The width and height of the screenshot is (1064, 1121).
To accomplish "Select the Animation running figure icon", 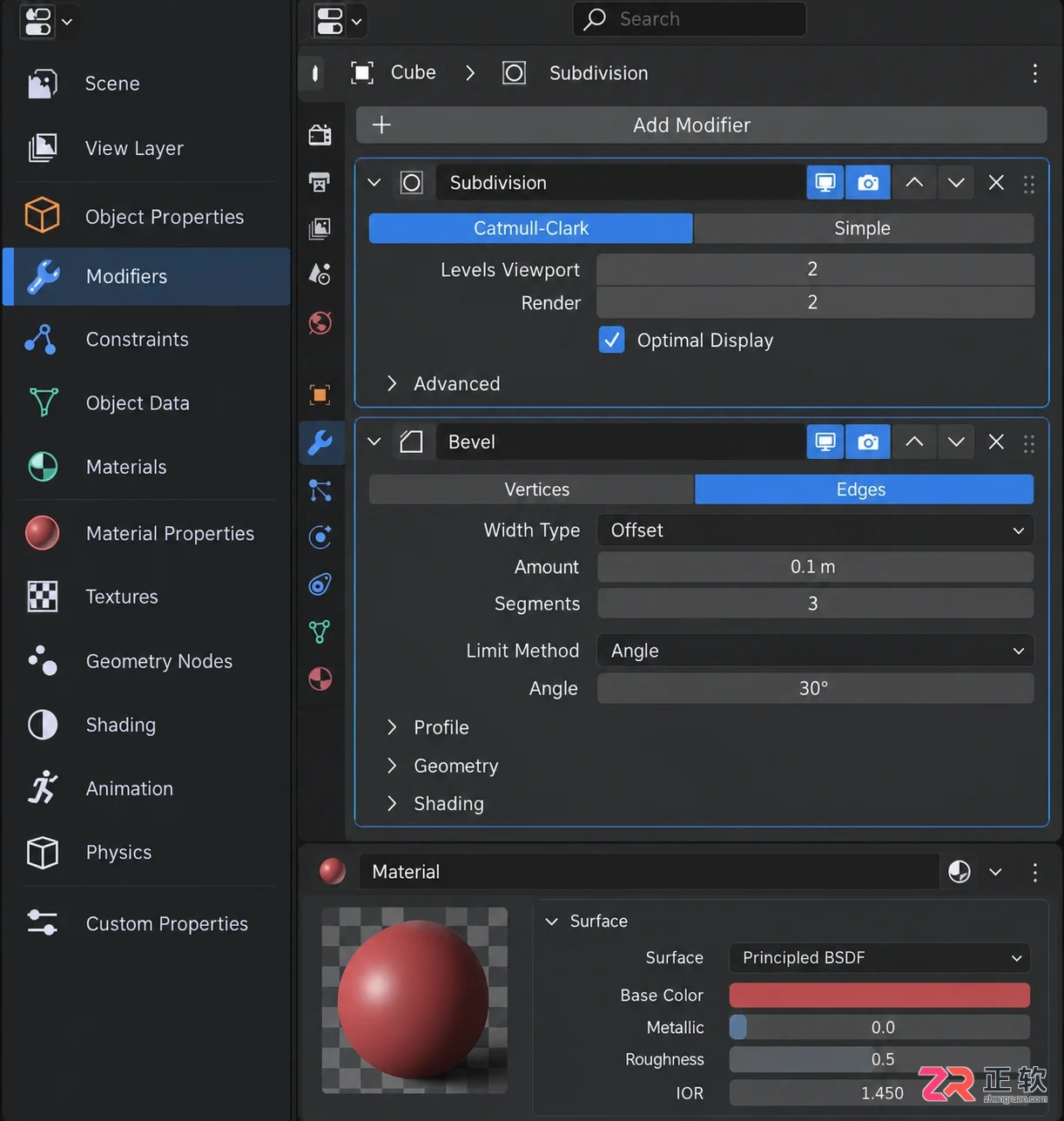I will tap(43, 788).
